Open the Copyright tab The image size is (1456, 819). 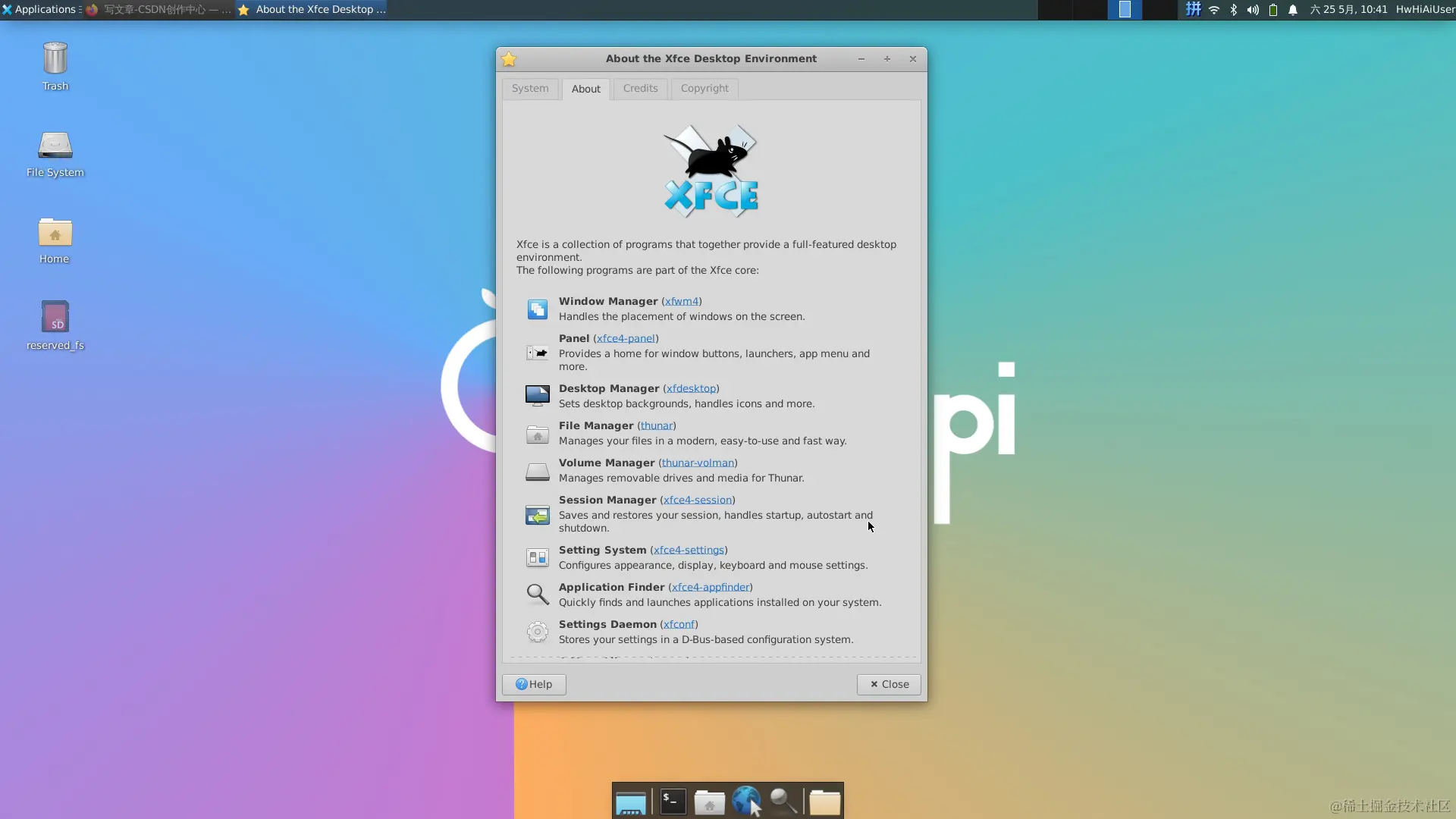coord(704,89)
